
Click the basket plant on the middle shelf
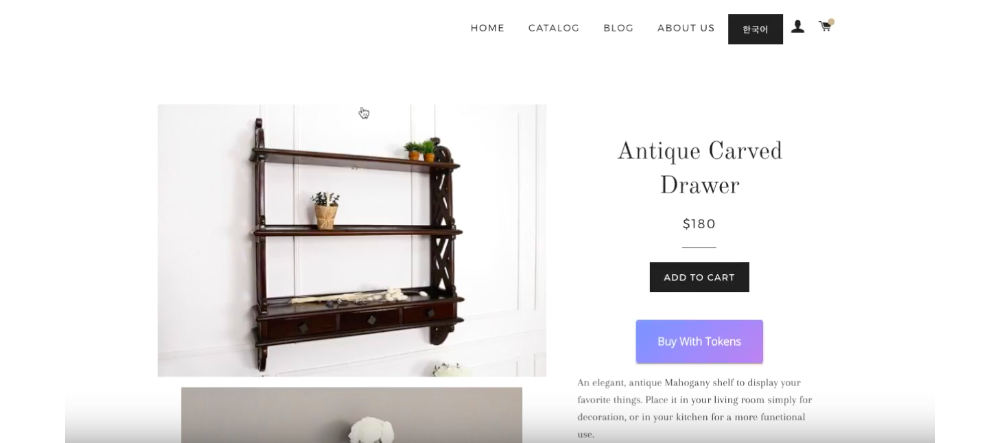[x=325, y=210]
